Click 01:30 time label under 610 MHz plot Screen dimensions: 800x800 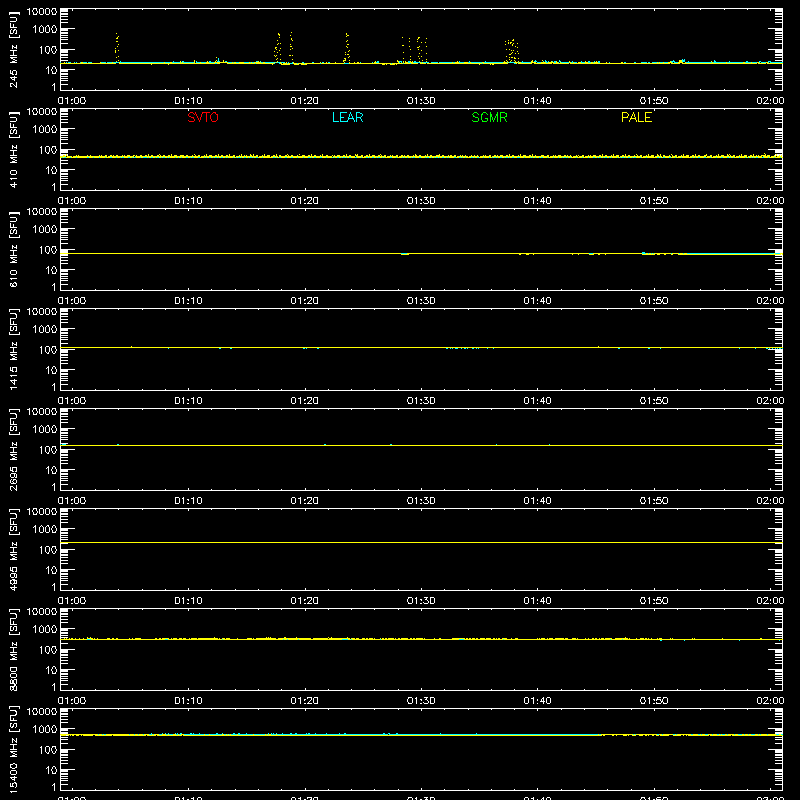421,301
